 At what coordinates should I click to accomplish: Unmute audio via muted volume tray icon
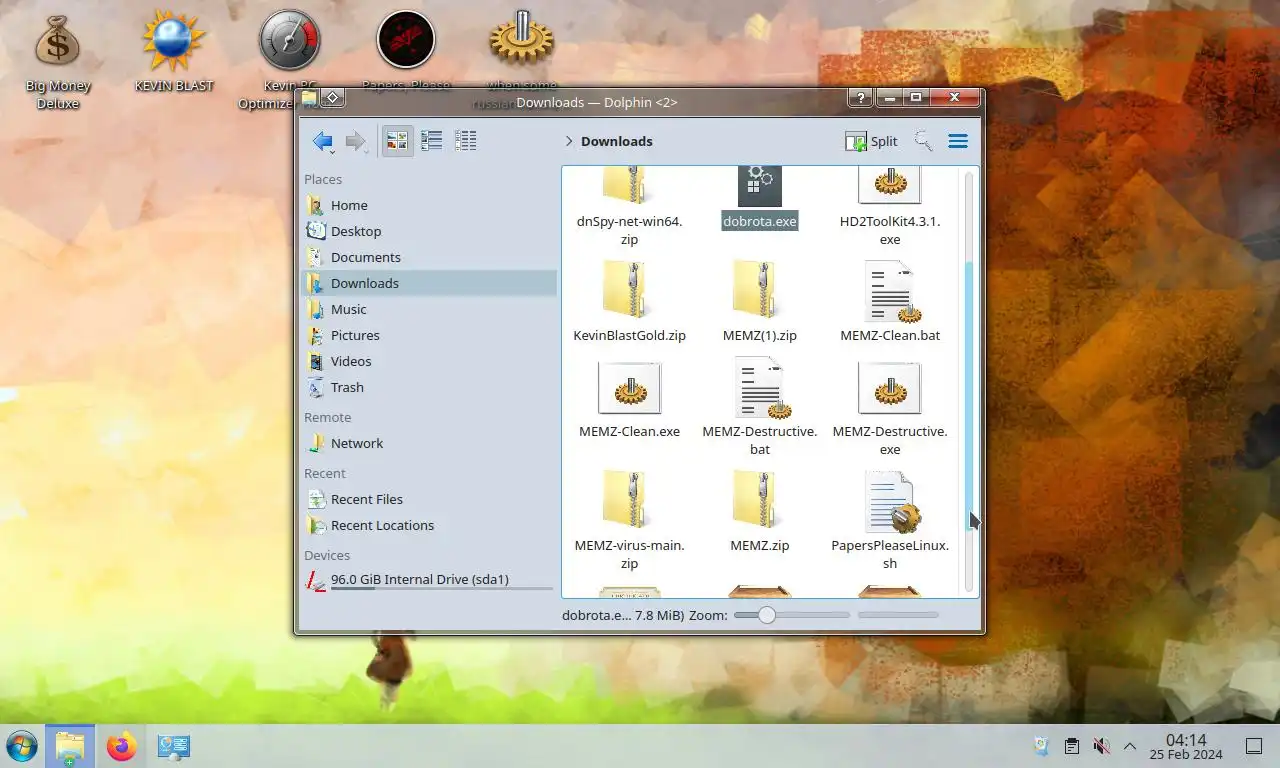click(x=1101, y=746)
